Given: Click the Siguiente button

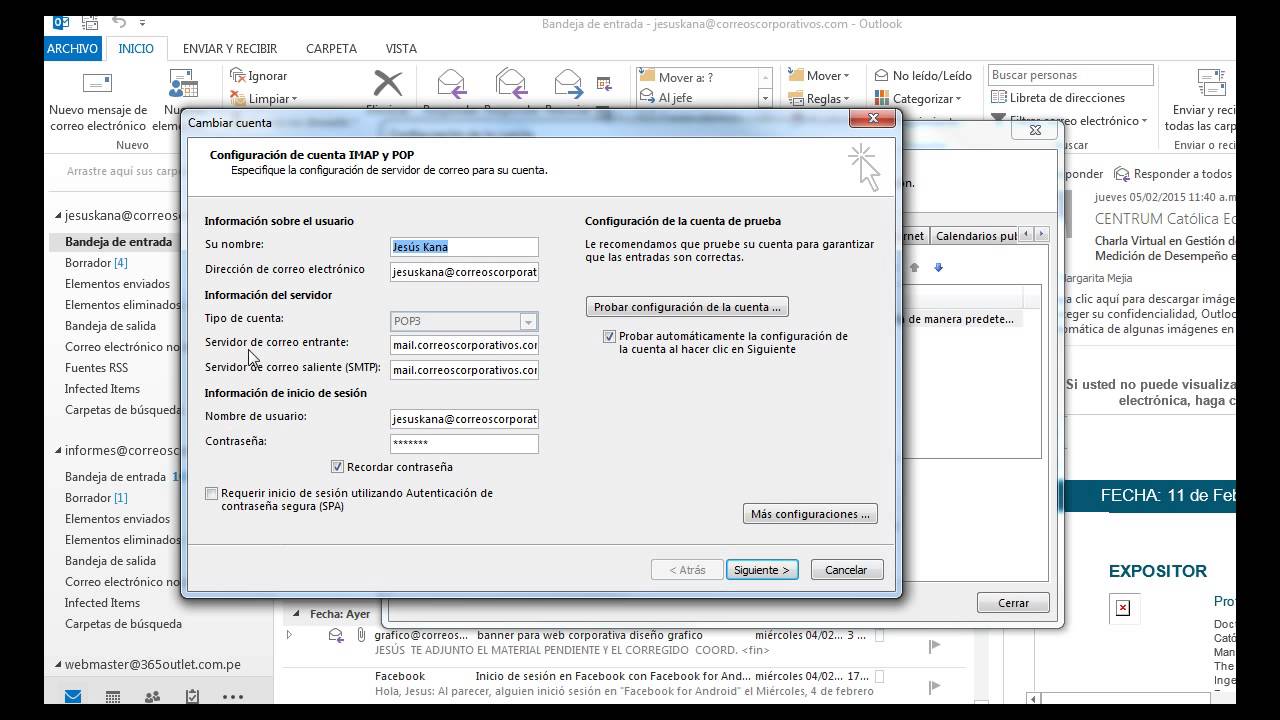Looking at the screenshot, I should pos(762,570).
